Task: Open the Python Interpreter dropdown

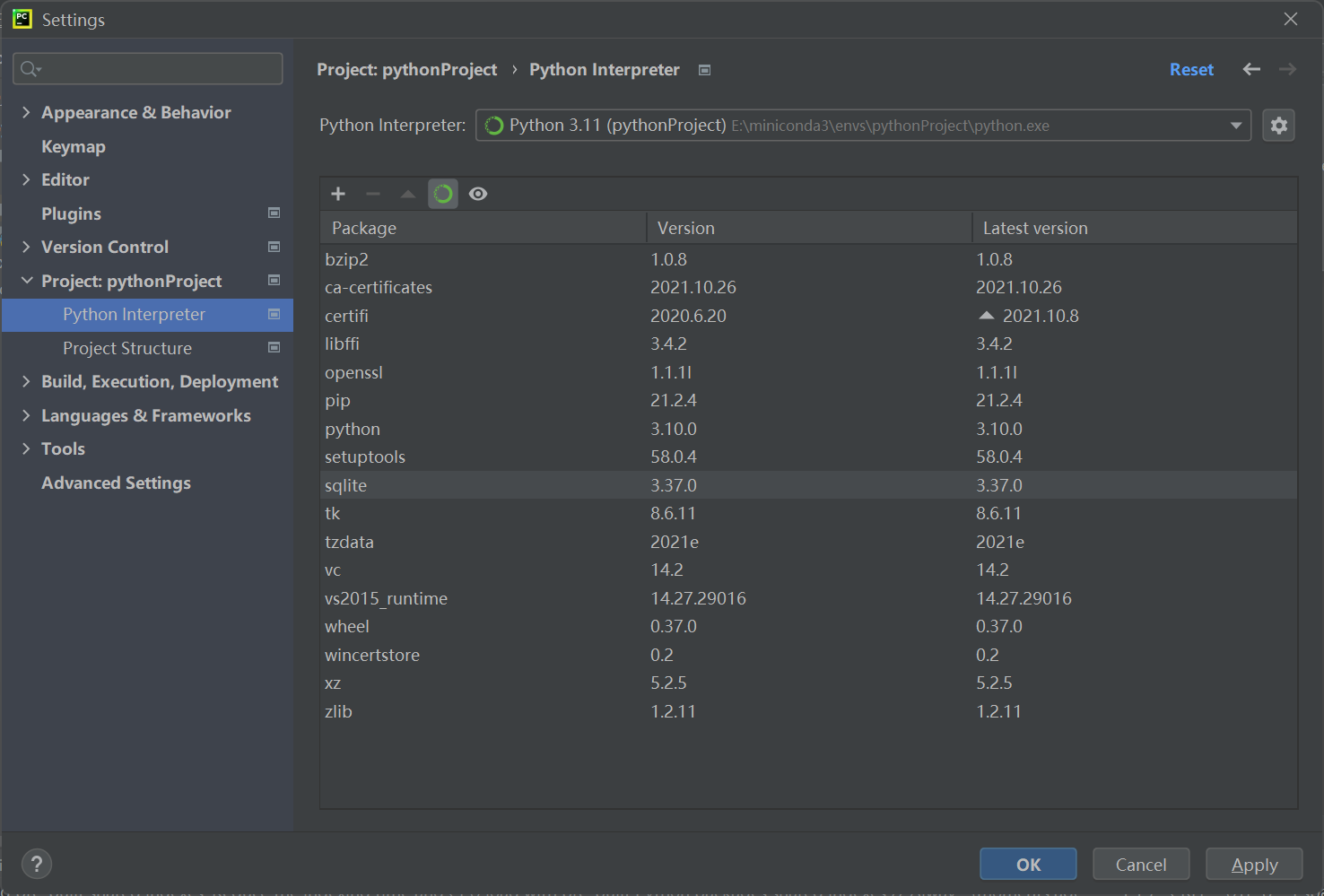Action: (1236, 125)
